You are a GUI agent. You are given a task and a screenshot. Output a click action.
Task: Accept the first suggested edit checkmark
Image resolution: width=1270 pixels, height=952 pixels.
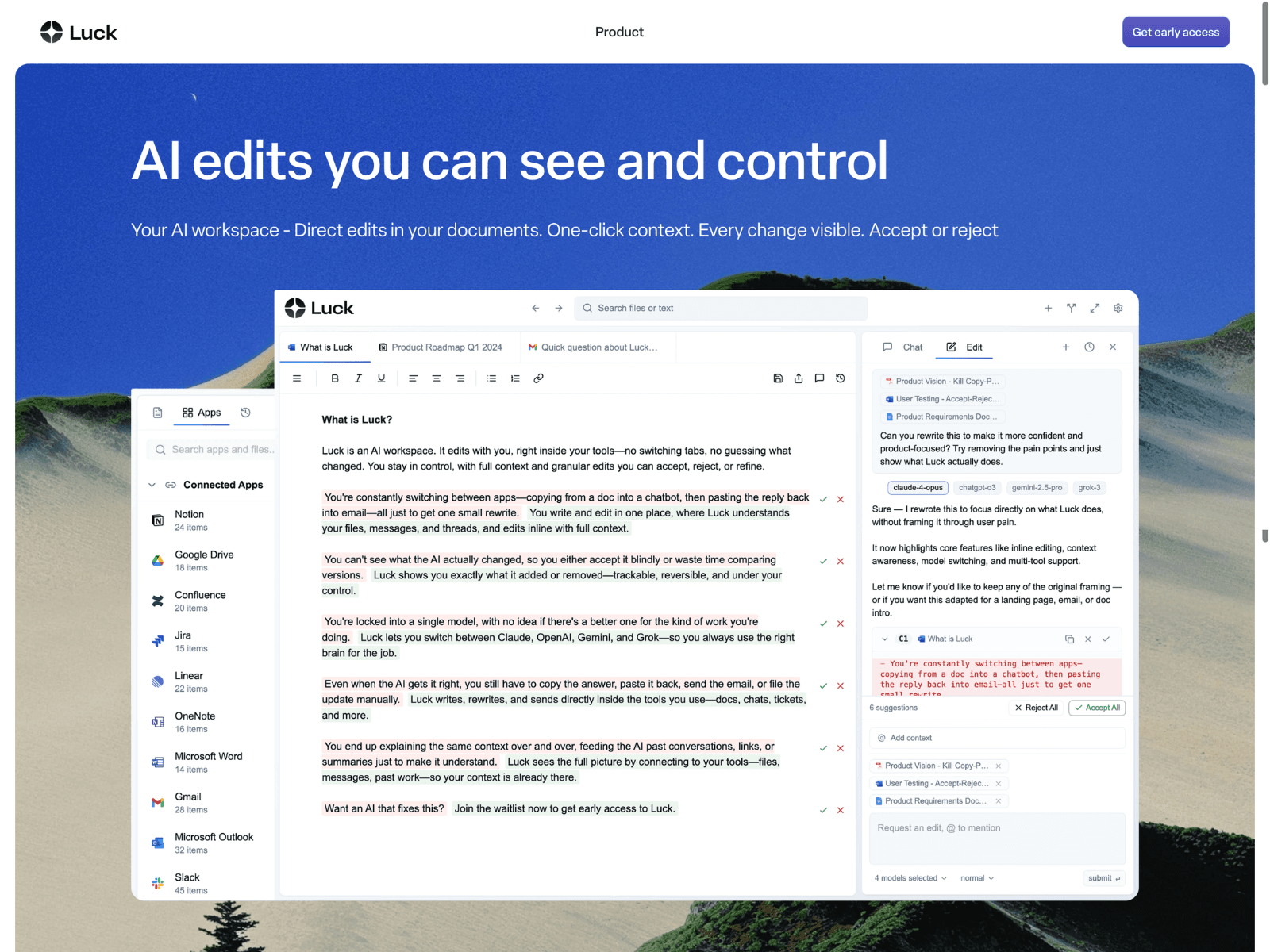823,500
